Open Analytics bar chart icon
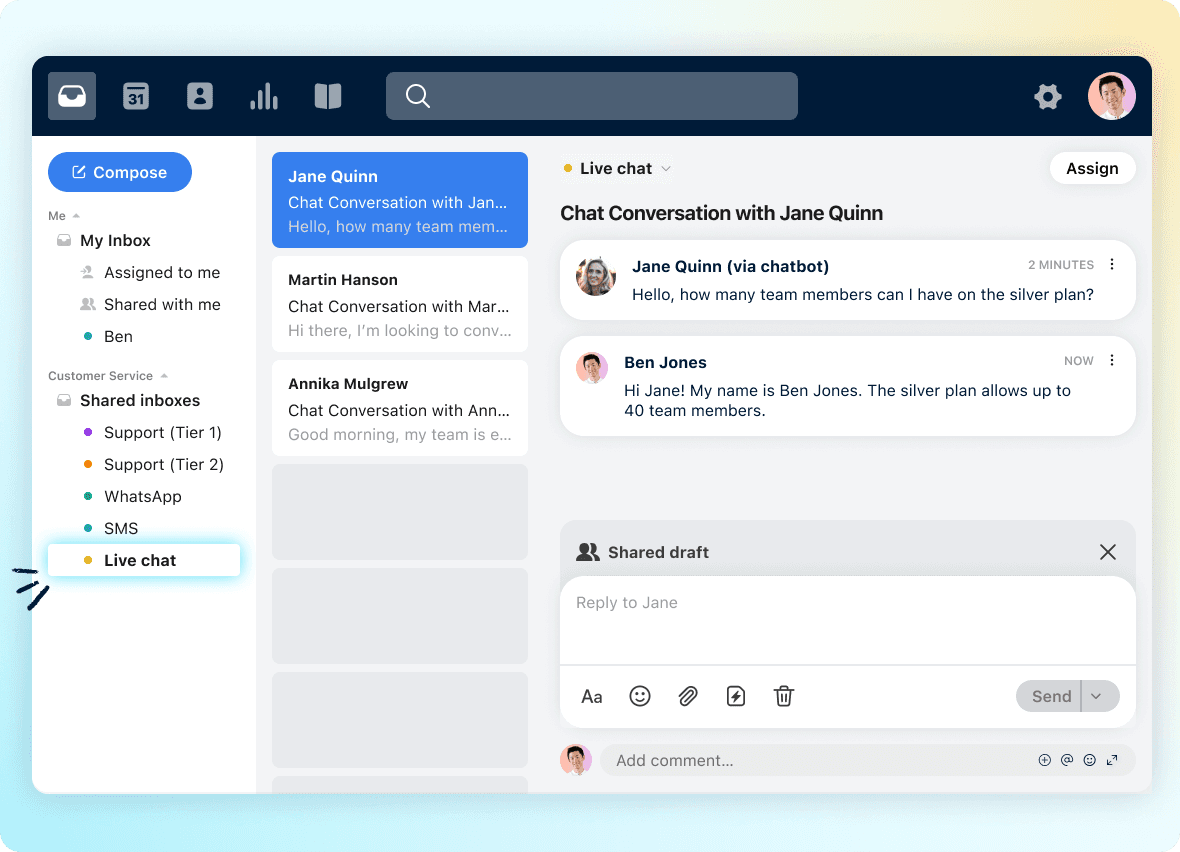This screenshot has height=852, width=1180. tap(264, 96)
